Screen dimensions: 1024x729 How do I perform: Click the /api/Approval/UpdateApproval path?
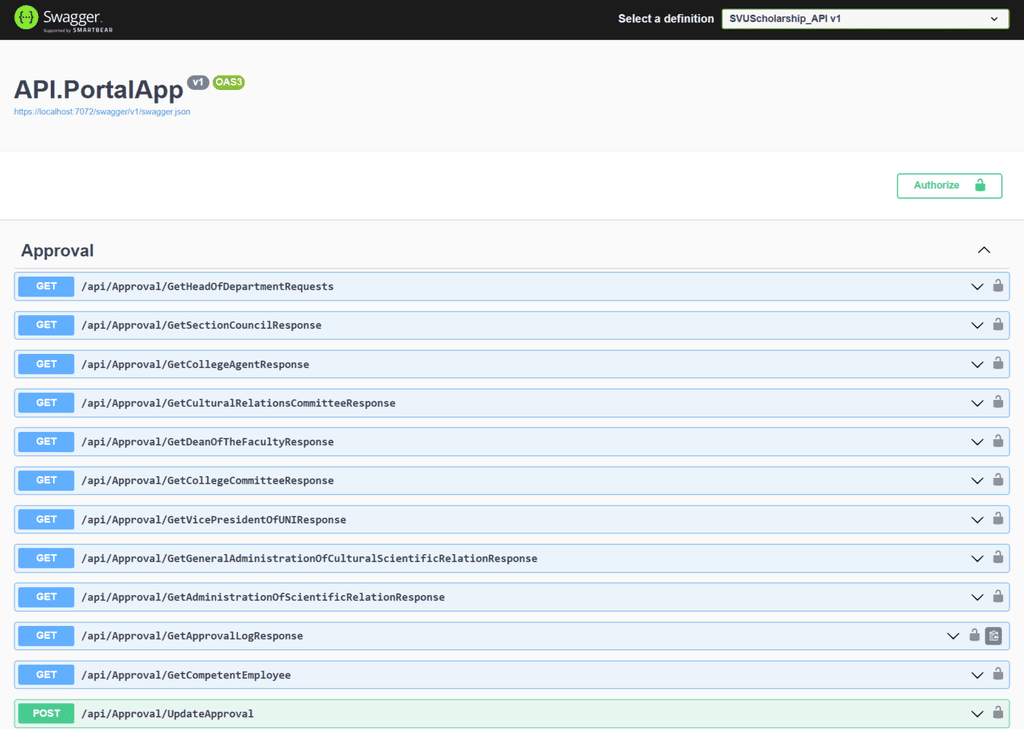point(167,714)
